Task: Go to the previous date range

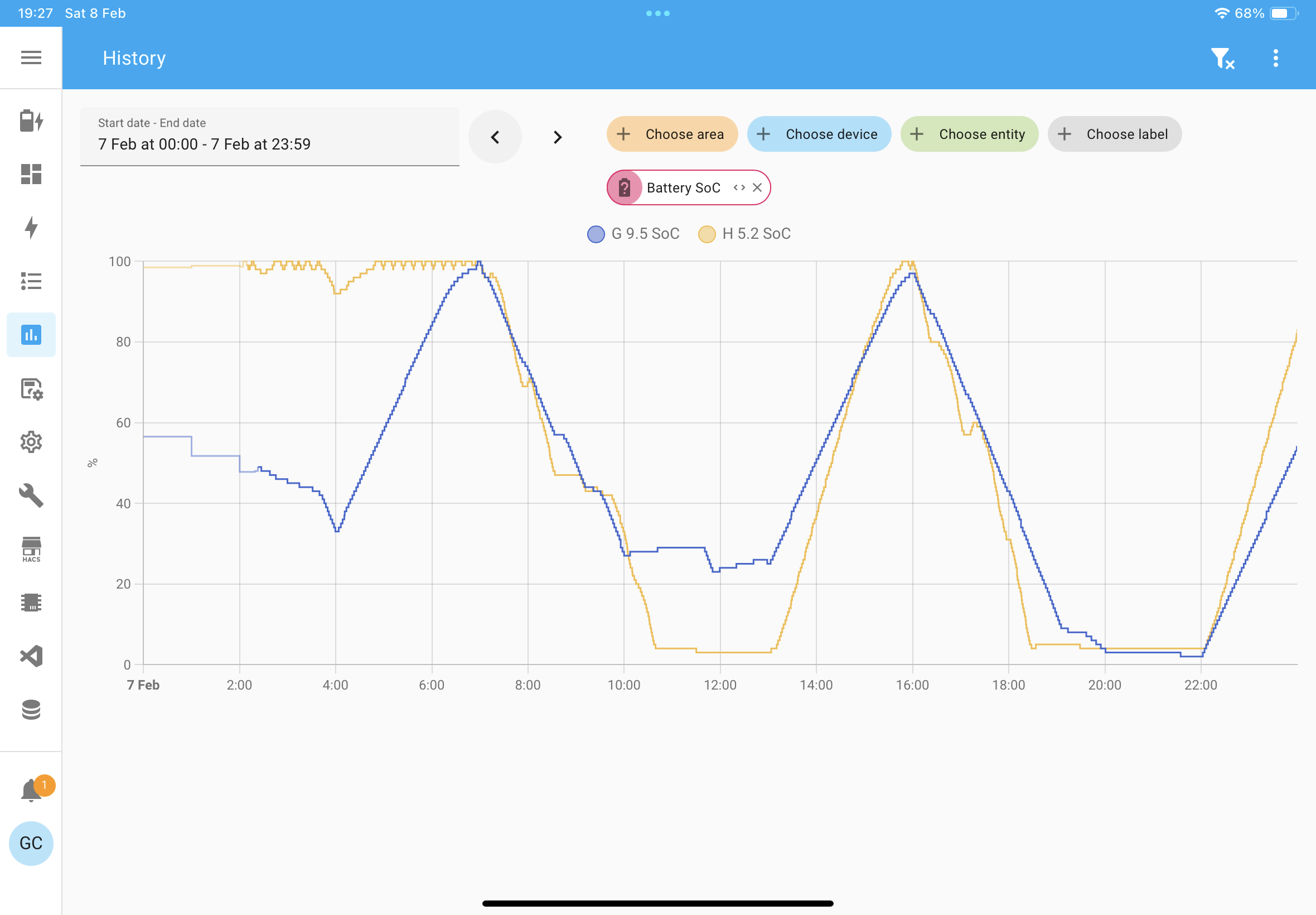Action: 495,137
